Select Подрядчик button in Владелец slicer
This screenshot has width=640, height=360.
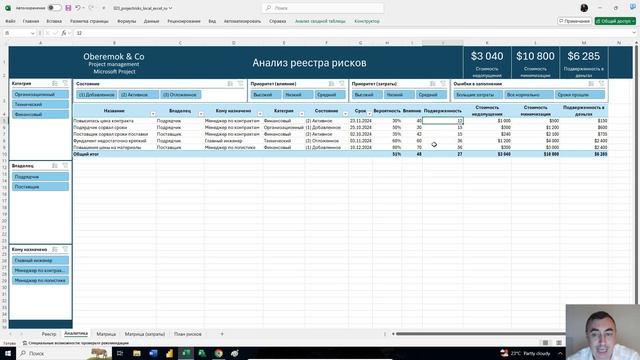[40, 177]
